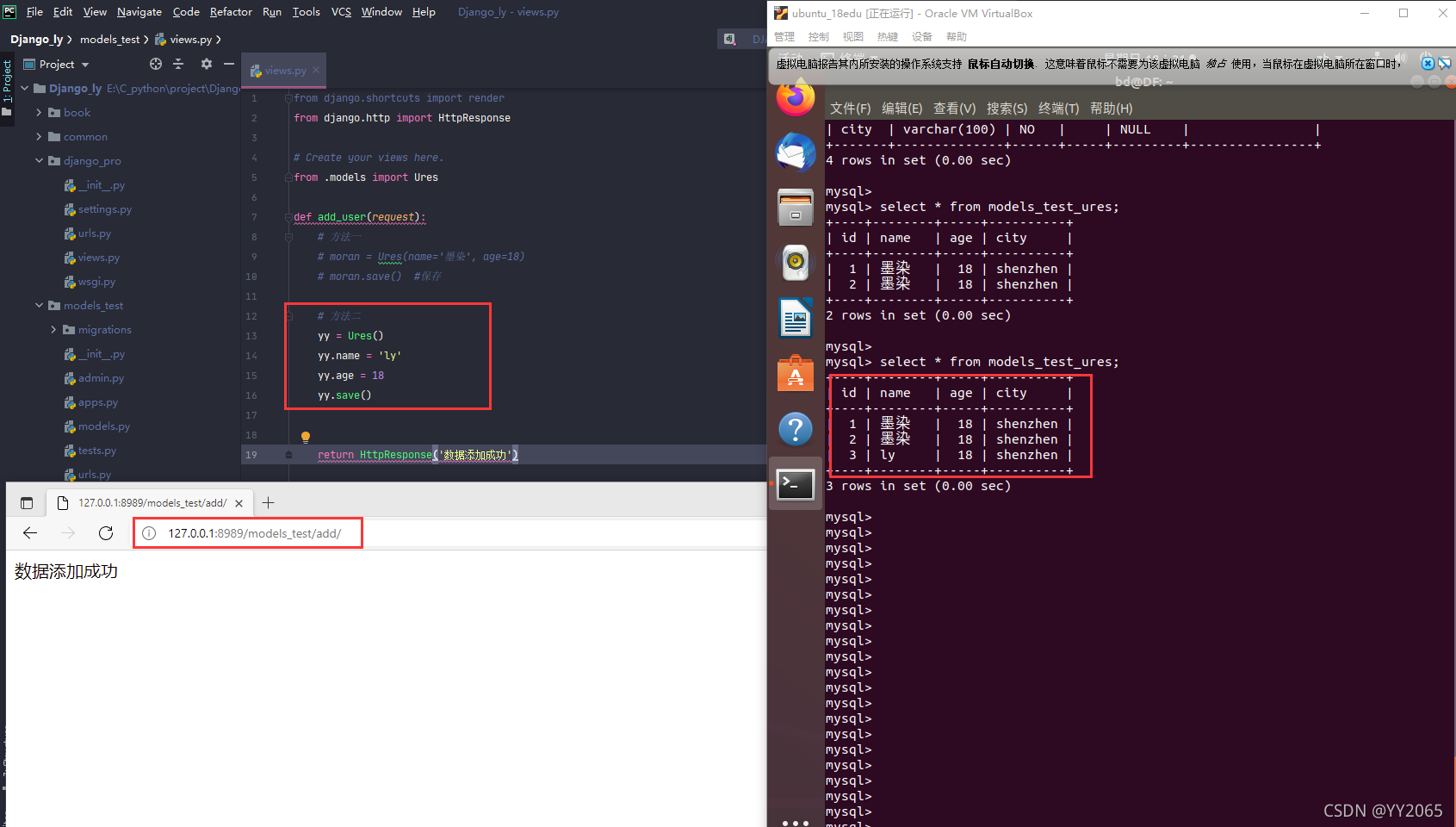Click the Django_ly breadcrumb
1456x827 pixels.
[36, 40]
